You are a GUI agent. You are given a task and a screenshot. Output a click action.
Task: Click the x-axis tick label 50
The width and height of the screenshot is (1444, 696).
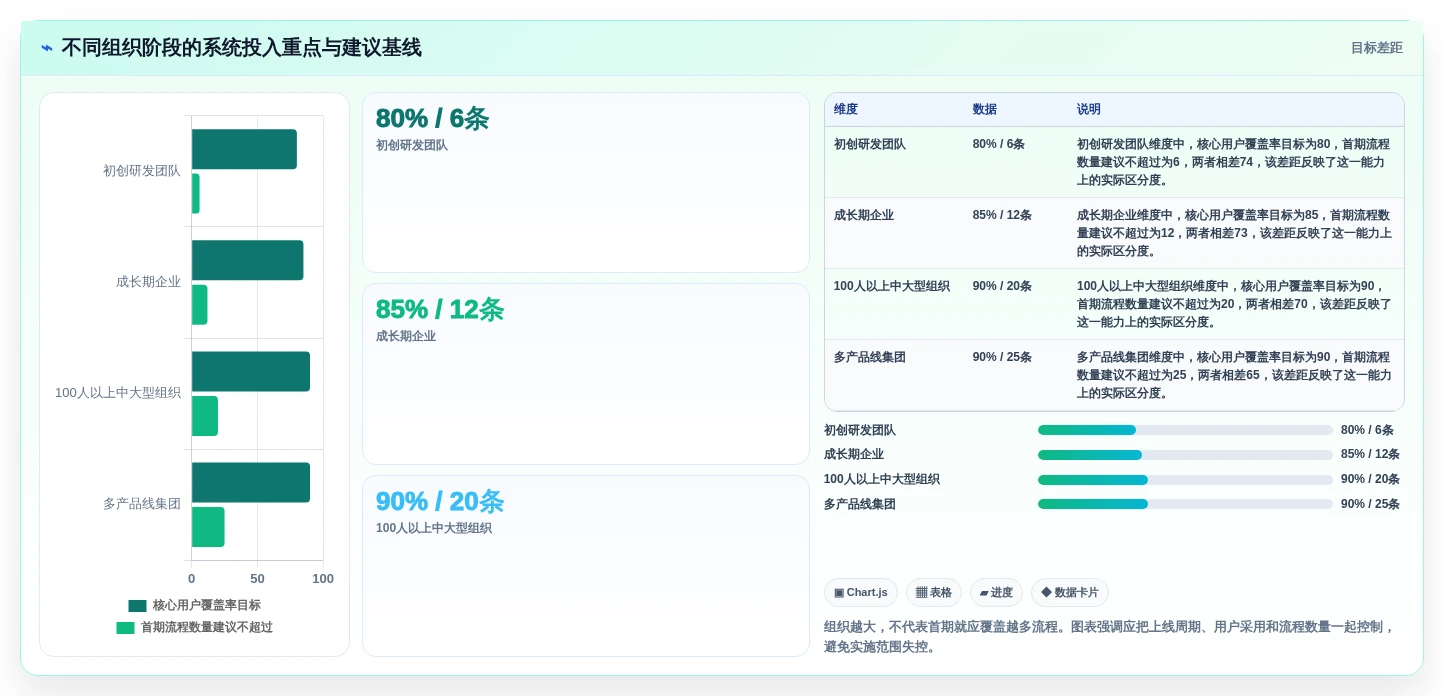[x=257, y=579]
